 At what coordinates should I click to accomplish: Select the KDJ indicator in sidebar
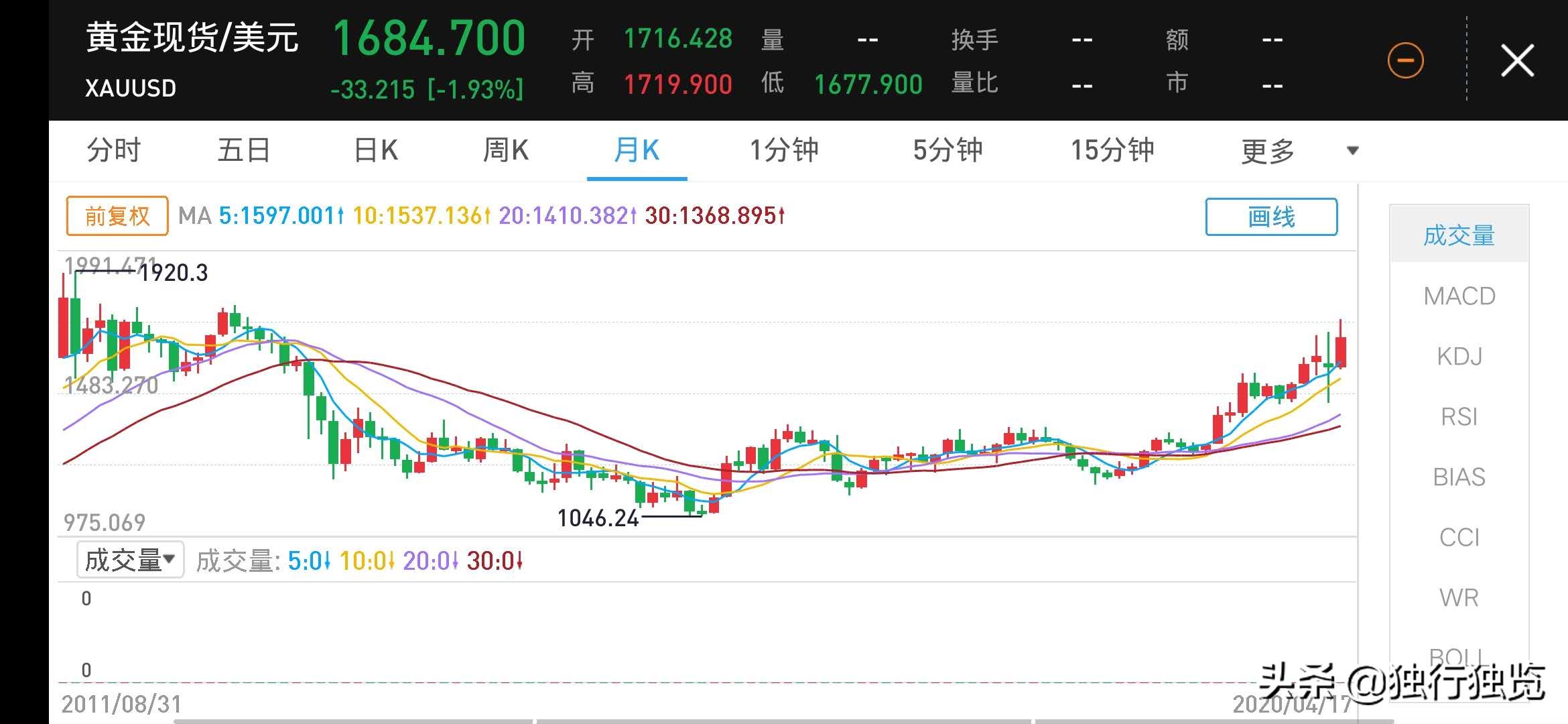(x=1459, y=357)
